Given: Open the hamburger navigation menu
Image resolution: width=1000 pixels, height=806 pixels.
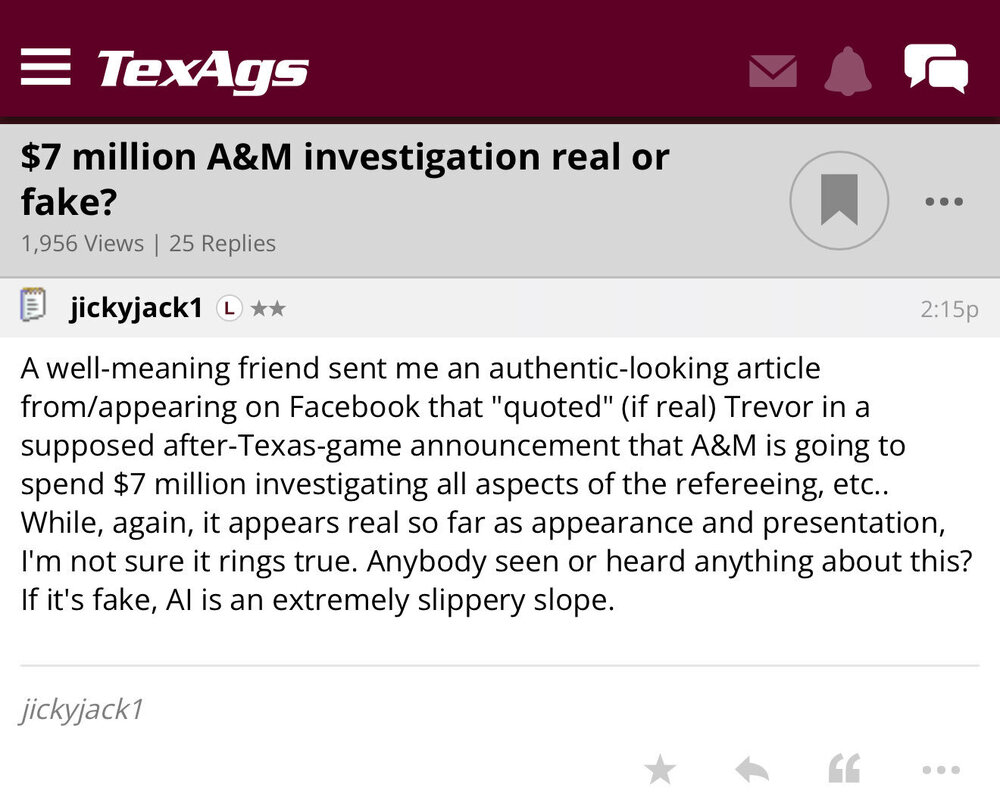Looking at the screenshot, I should pos(45,68).
